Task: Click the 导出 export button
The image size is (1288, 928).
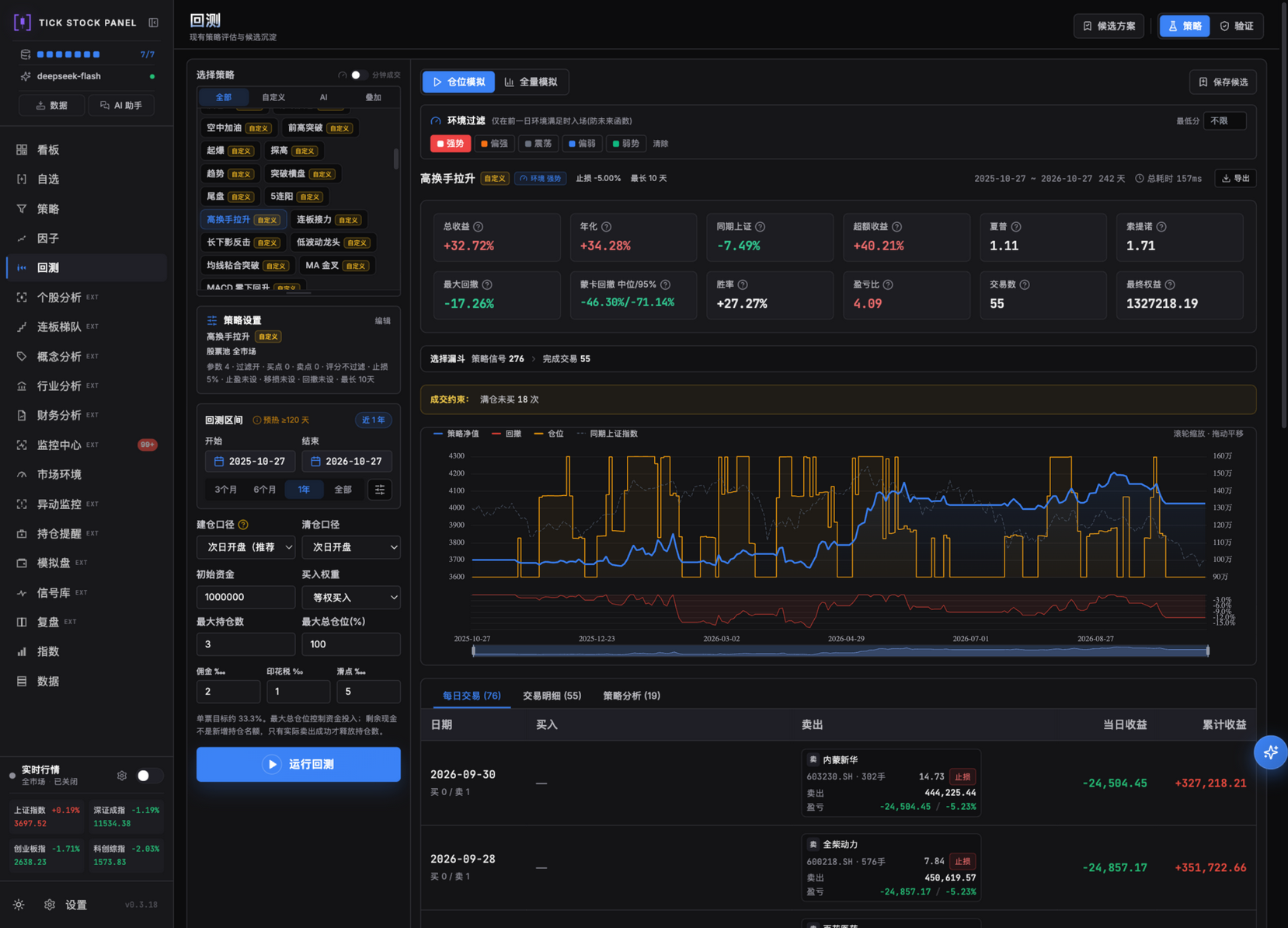Action: tap(1235, 178)
